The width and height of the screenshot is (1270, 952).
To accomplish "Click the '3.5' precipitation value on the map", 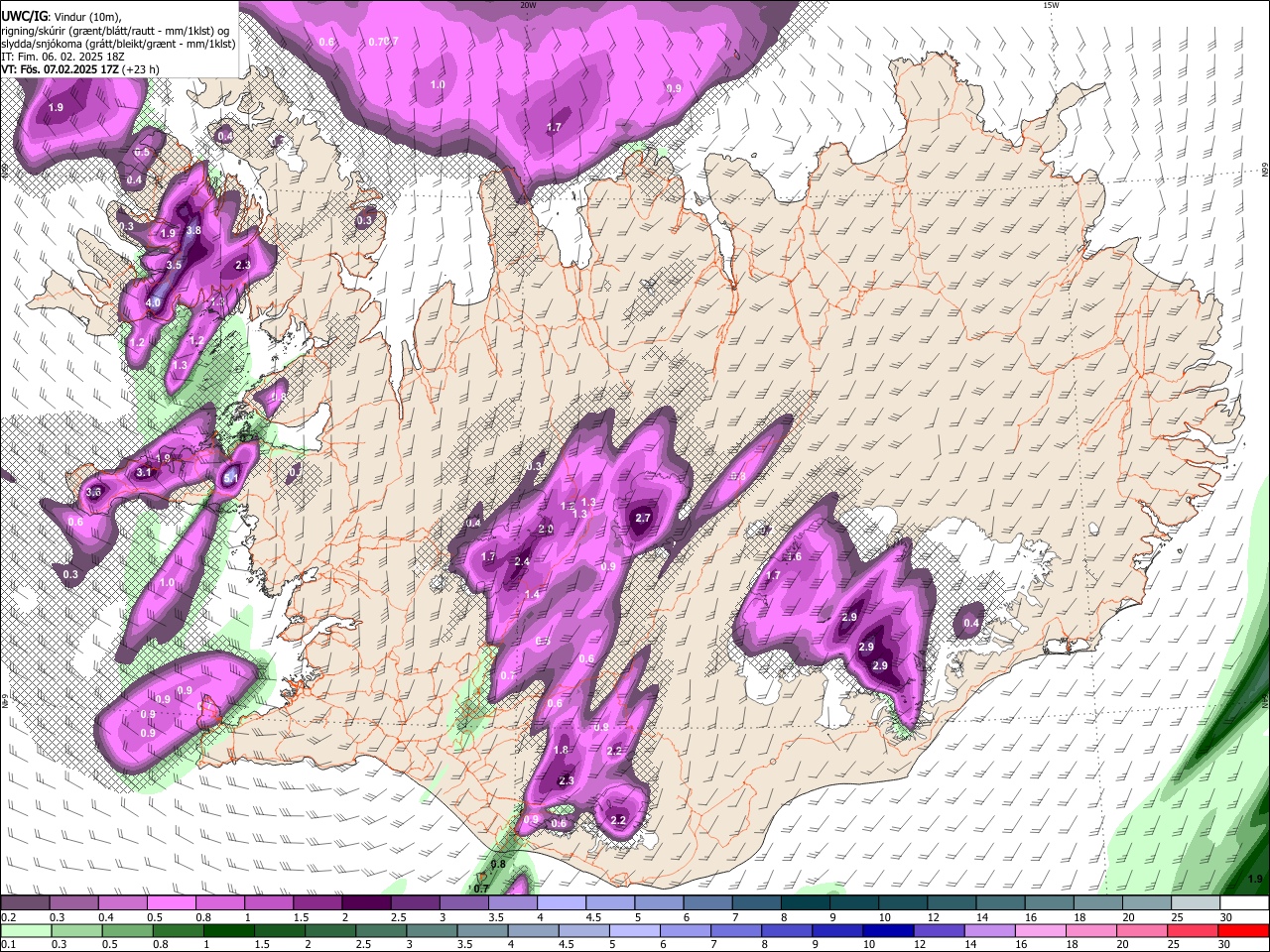I will click(x=174, y=265).
